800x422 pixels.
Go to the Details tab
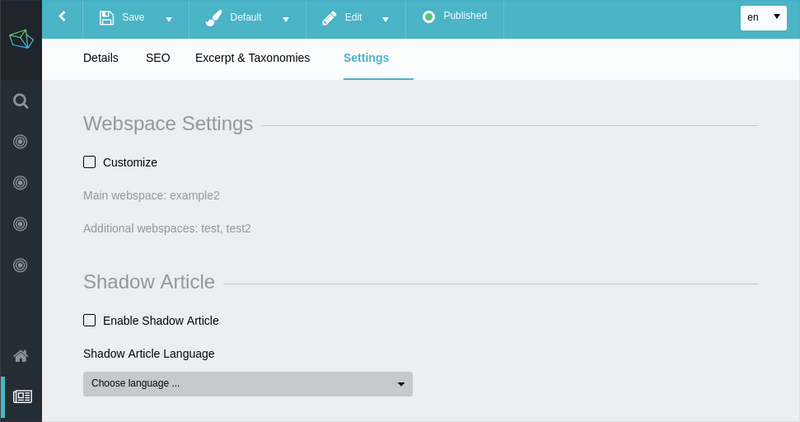pyautogui.click(x=101, y=58)
